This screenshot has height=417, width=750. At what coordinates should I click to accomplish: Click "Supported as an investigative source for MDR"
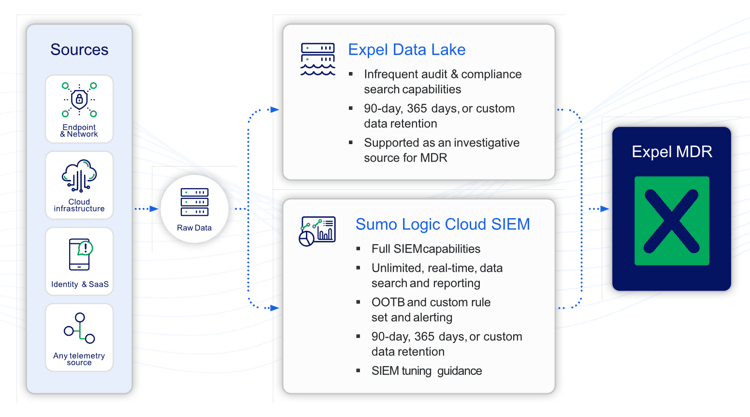coord(441,150)
